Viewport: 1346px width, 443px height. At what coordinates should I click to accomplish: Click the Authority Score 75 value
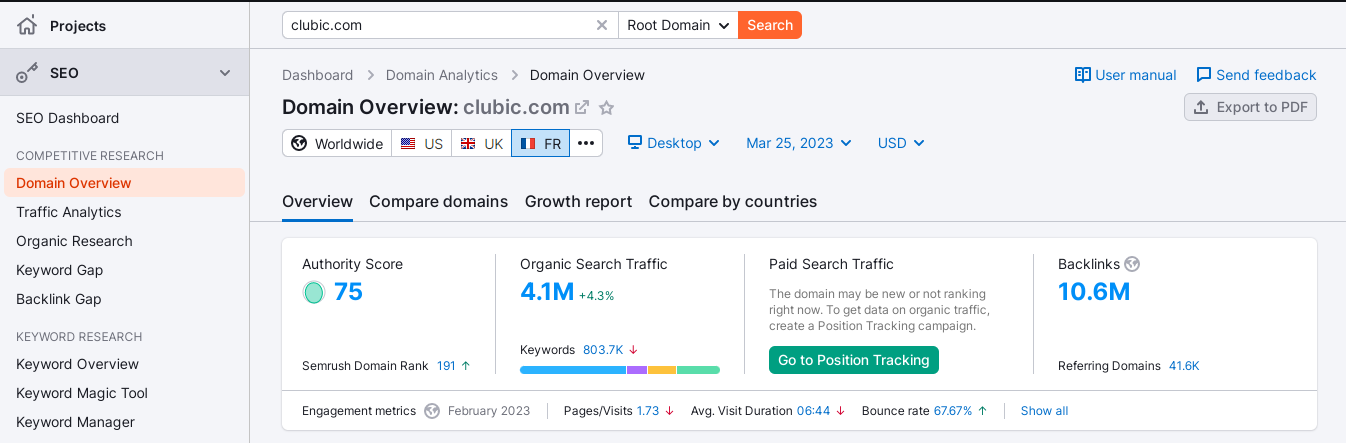click(348, 292)
